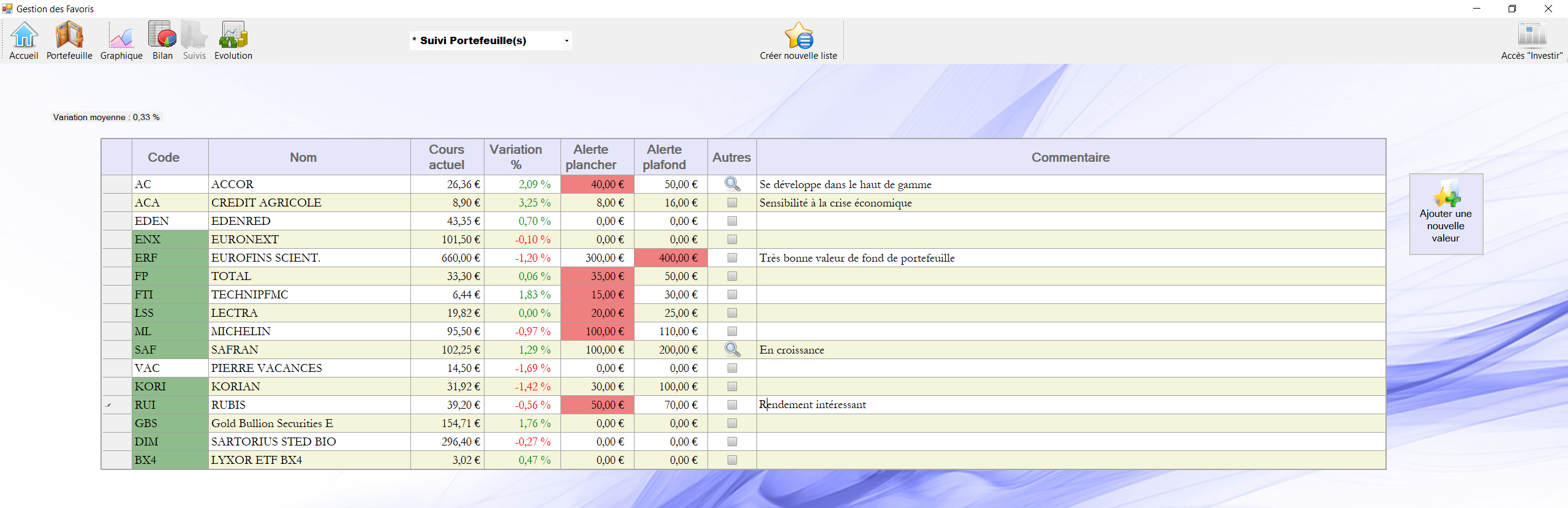Tick Autres checkbox for SARTORIUS STED BIO
This screenshot has height=508, width=1568.
(732, 442)
